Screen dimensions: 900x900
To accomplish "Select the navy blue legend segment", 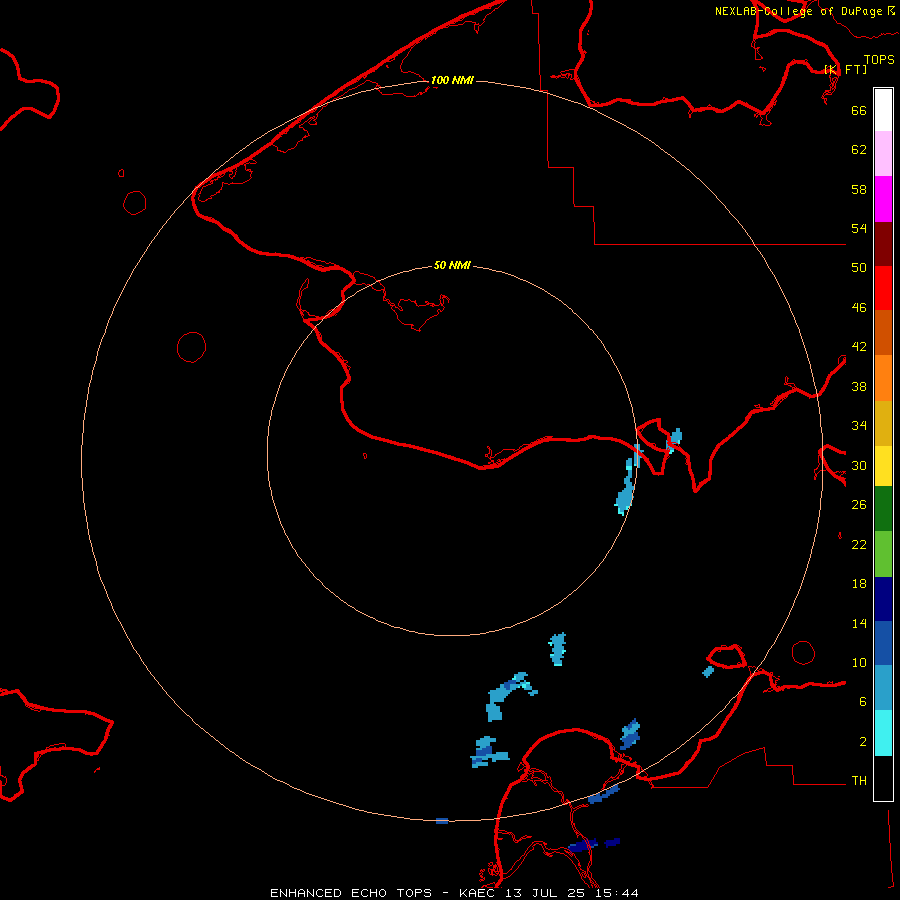I will 883,599.
